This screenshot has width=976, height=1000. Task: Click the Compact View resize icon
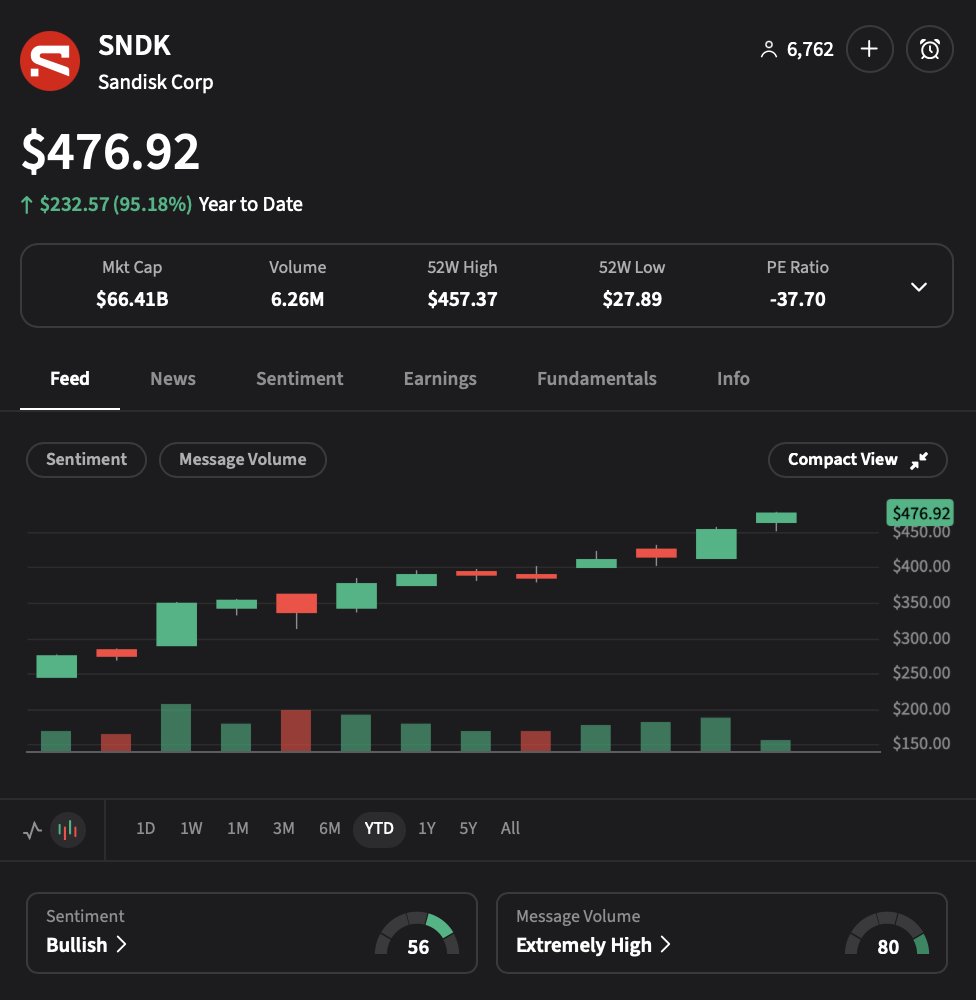(920, 461)
